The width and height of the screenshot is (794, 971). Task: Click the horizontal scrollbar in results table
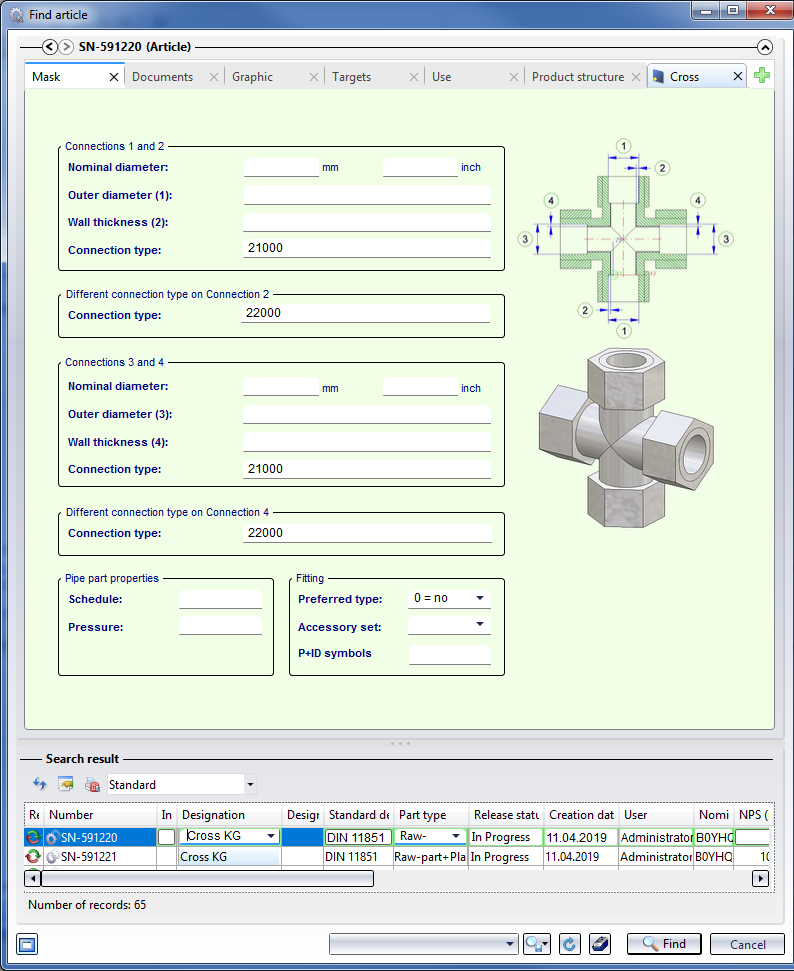coord(207,879)
